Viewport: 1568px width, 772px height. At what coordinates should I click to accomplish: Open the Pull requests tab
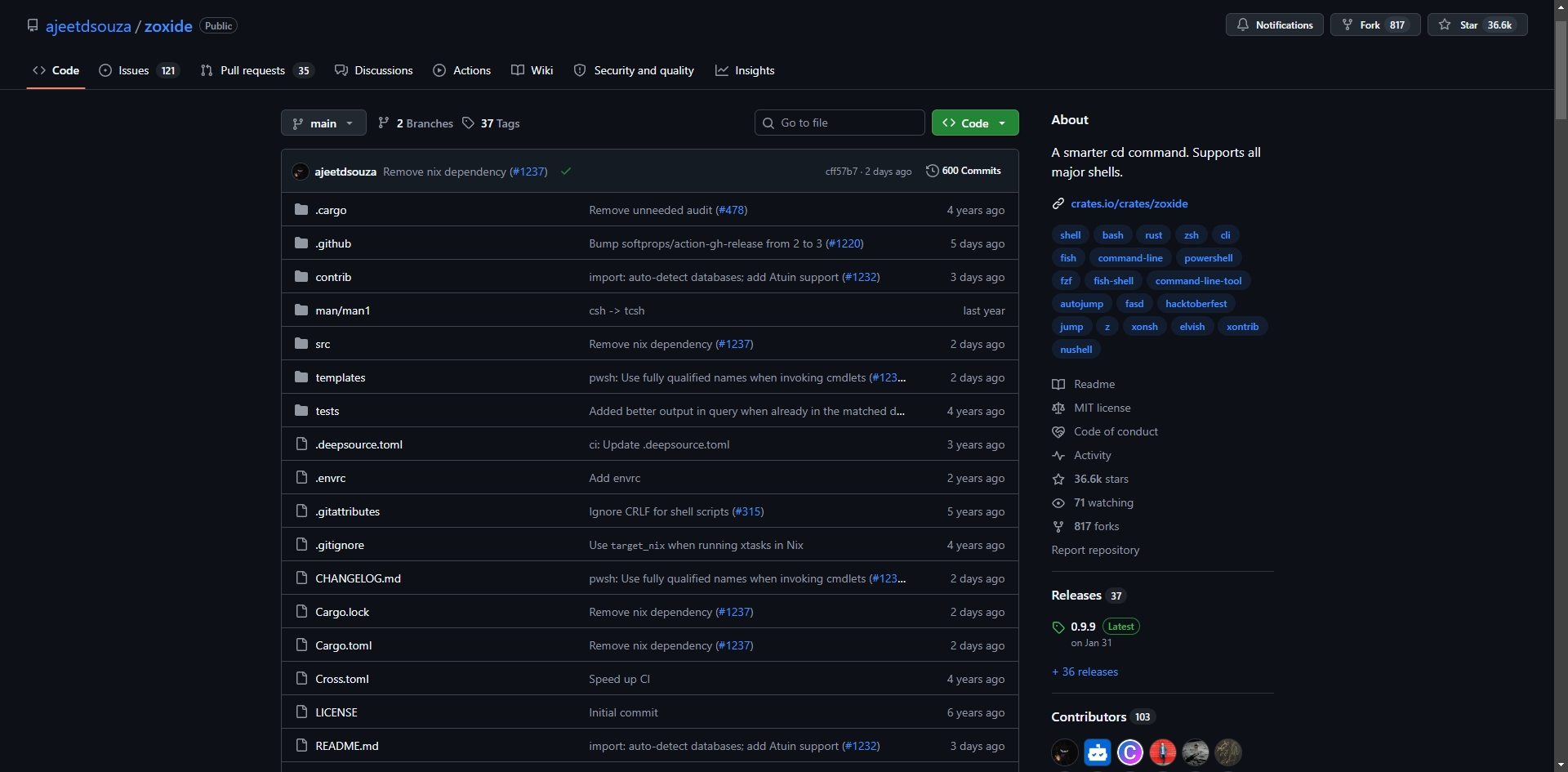[257, 70]
